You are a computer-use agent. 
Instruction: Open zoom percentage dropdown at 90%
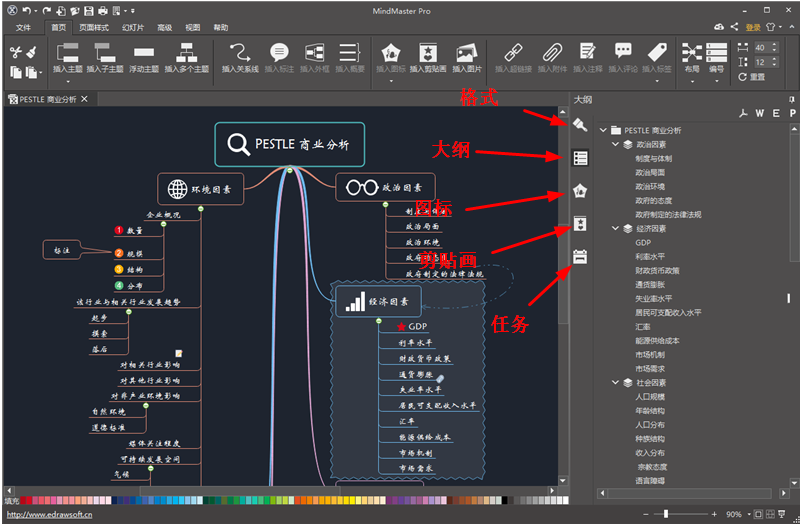pos(749,514)
